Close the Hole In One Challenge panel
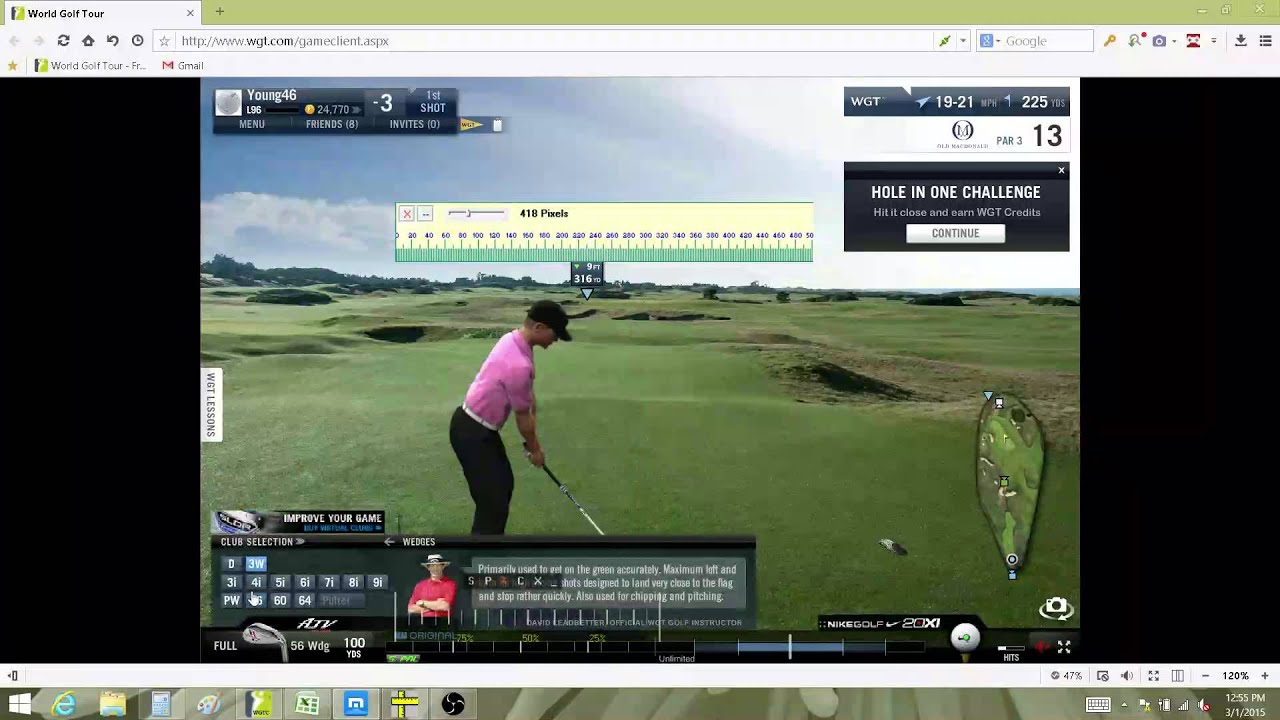This screenshot has height=720, width=1280. (1061, 171)
